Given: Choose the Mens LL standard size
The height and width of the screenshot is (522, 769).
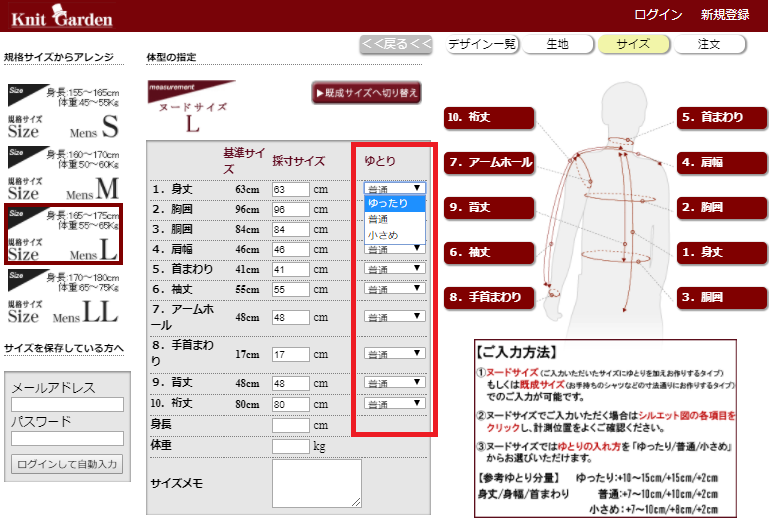Looking at the screenshot, I should pyautogui.click(x=63, y=296).
